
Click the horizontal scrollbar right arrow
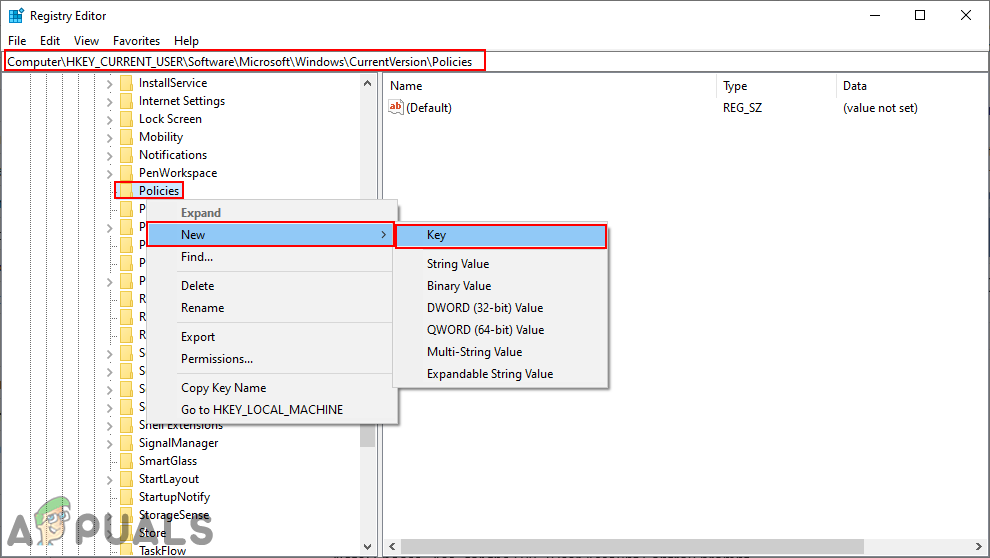(979, 546)
